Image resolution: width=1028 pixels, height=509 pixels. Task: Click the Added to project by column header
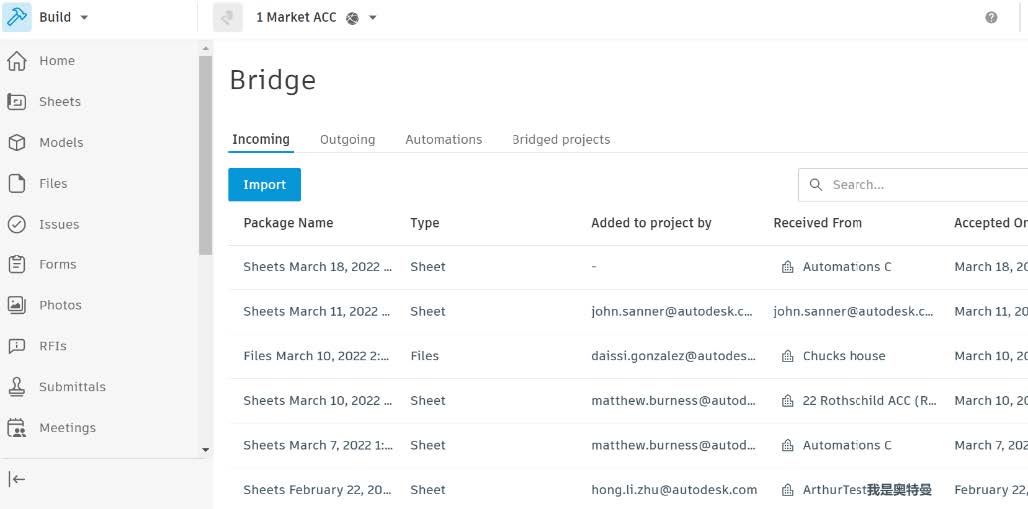tap(652, 223)
